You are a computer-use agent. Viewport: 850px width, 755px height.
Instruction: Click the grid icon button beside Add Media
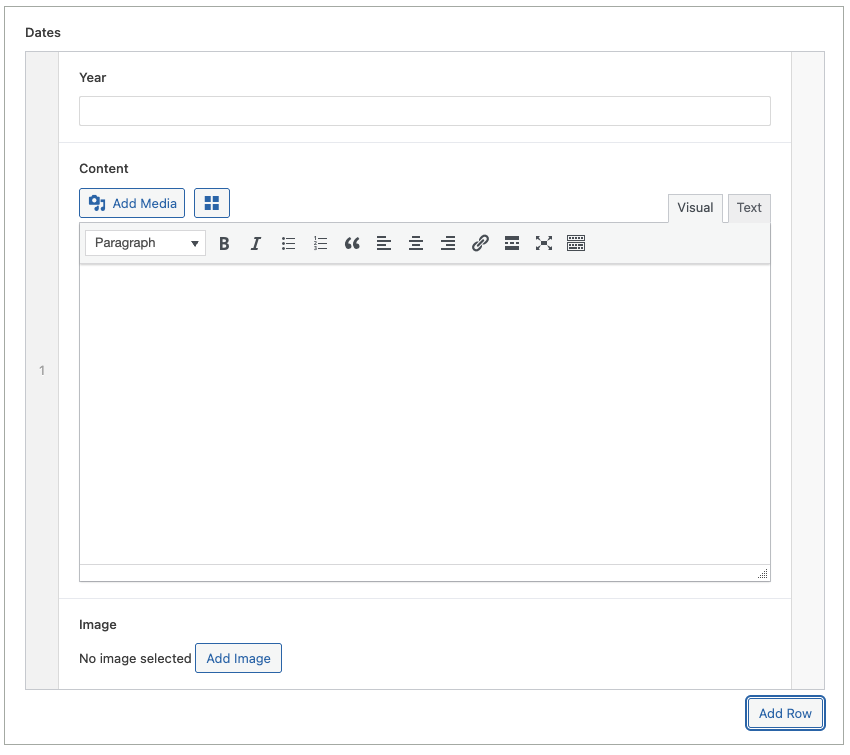tap(212, 203)
